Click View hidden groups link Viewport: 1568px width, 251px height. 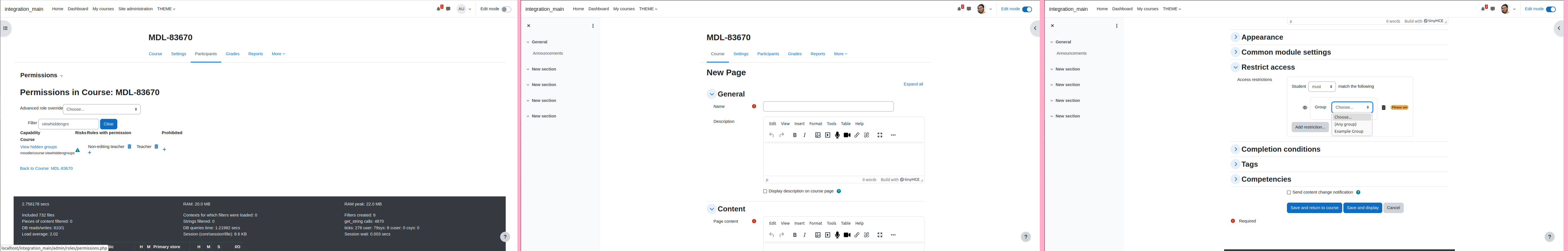[38, 147]
